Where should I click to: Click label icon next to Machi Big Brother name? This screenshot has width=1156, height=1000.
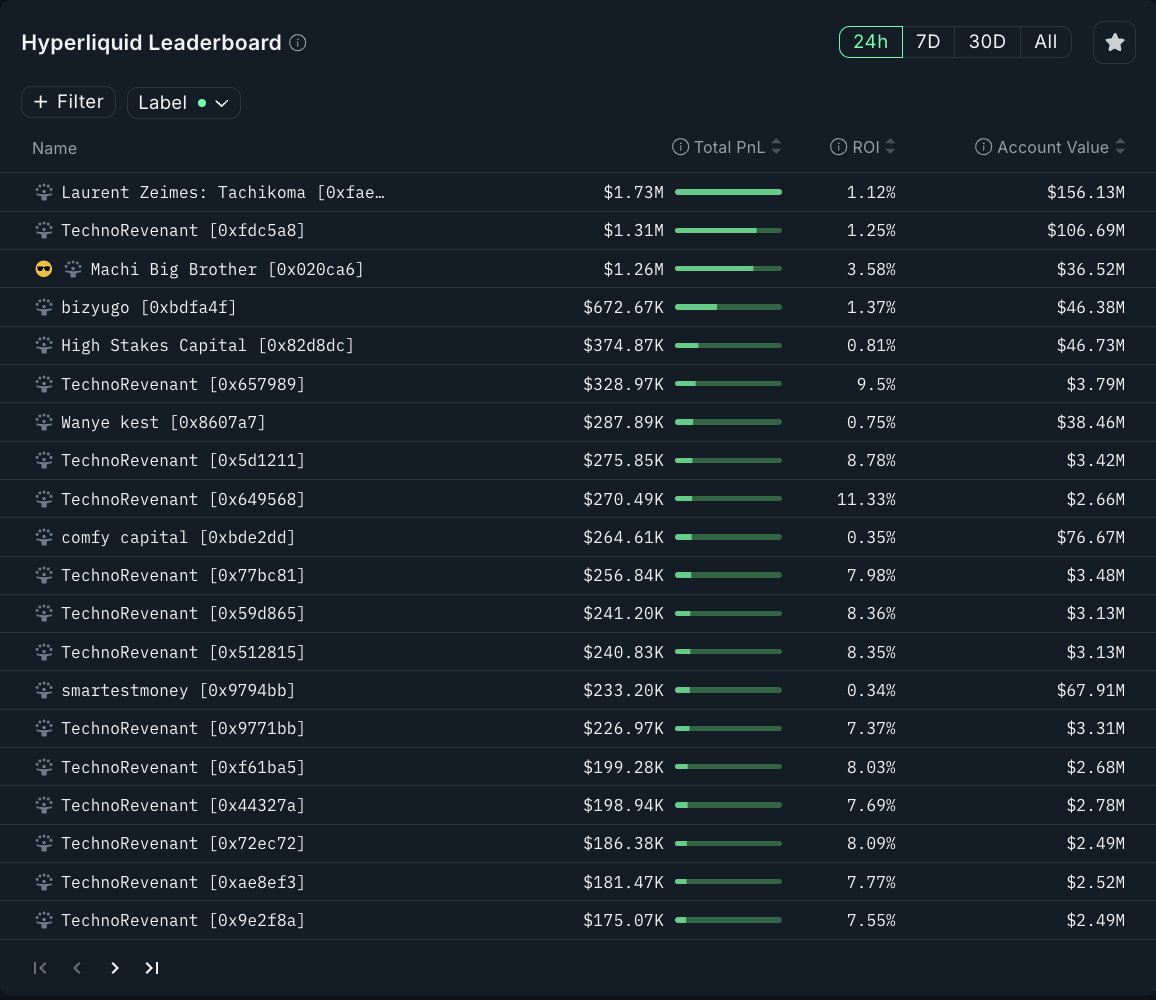[72, 269]
